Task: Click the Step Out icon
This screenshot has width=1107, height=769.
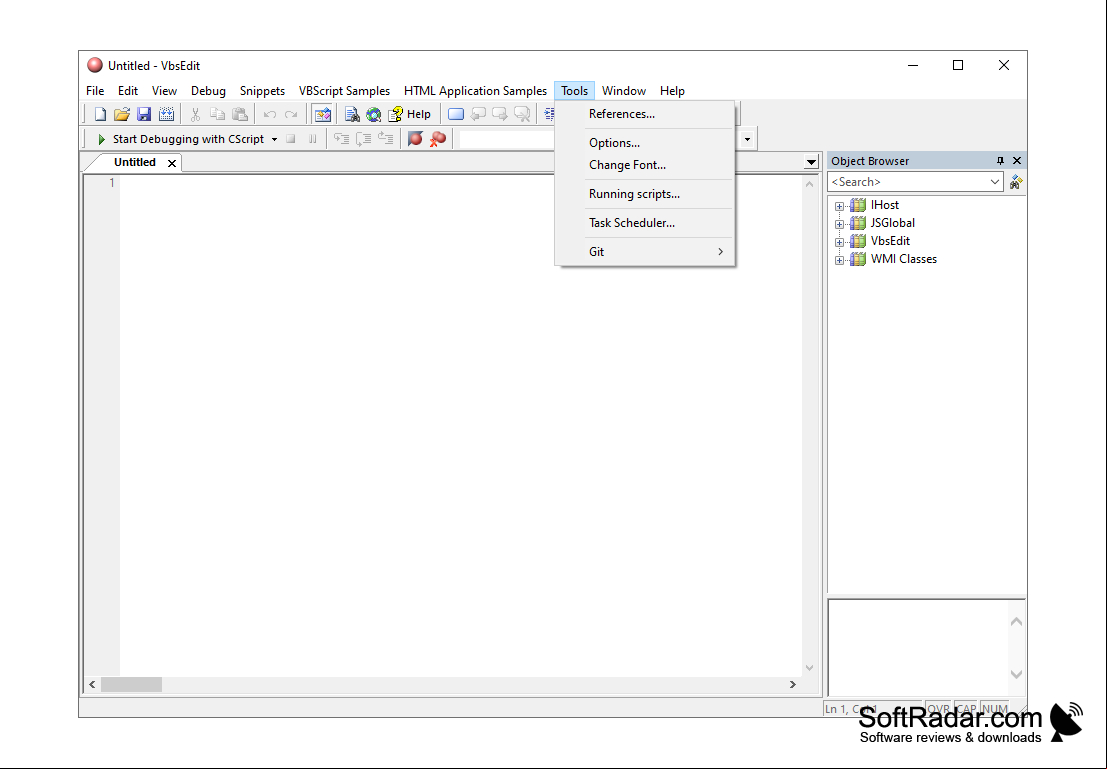Action: pyautogui.click(x=385, y=139)
